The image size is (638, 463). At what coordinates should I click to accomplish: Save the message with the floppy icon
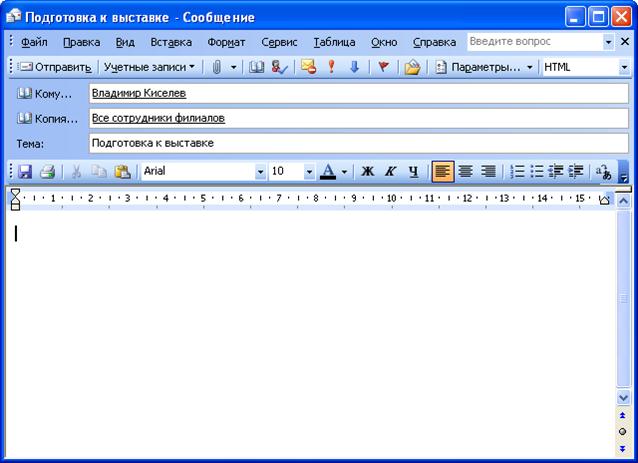(25, 171)
